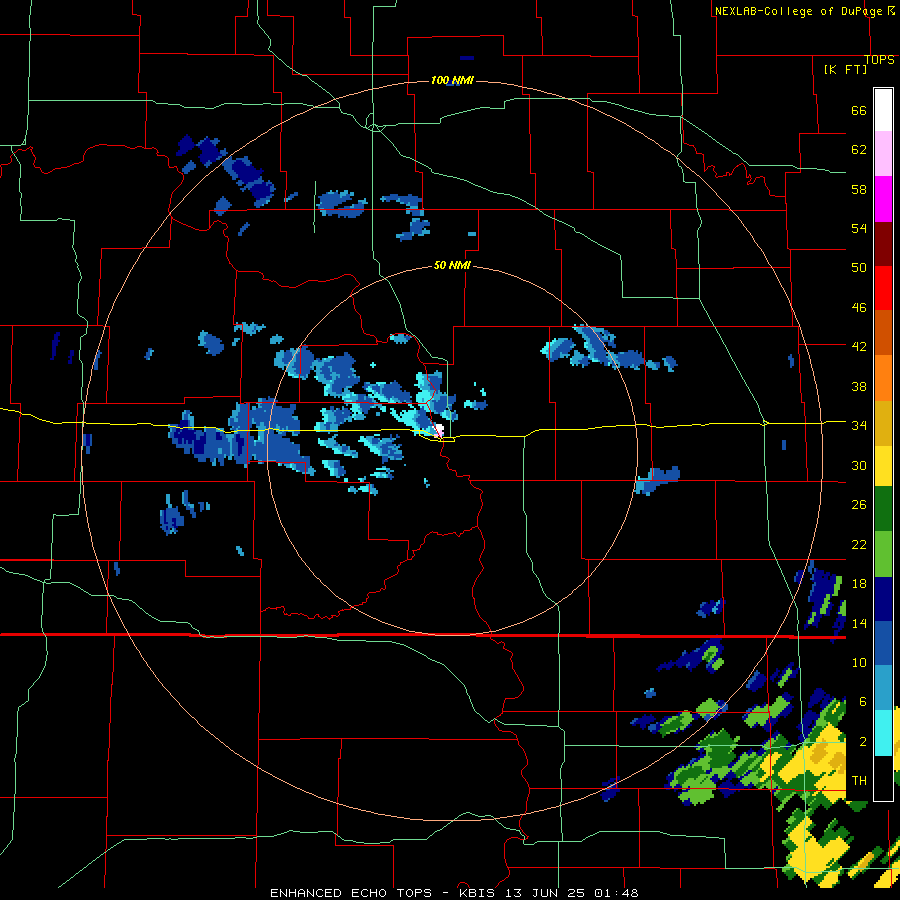Click the [K FT] units label
The image size is (900, 900).
[845, 69]
